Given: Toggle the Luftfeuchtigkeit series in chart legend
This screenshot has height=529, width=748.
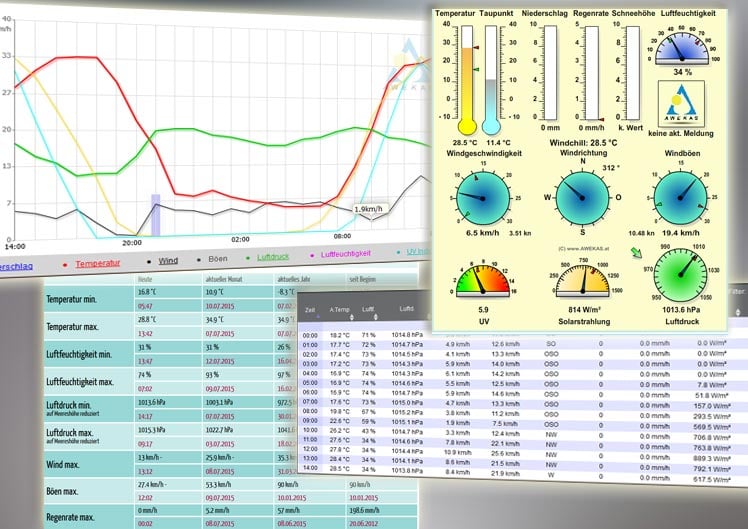Looking at the screenshot, I should tap(345, 254).
